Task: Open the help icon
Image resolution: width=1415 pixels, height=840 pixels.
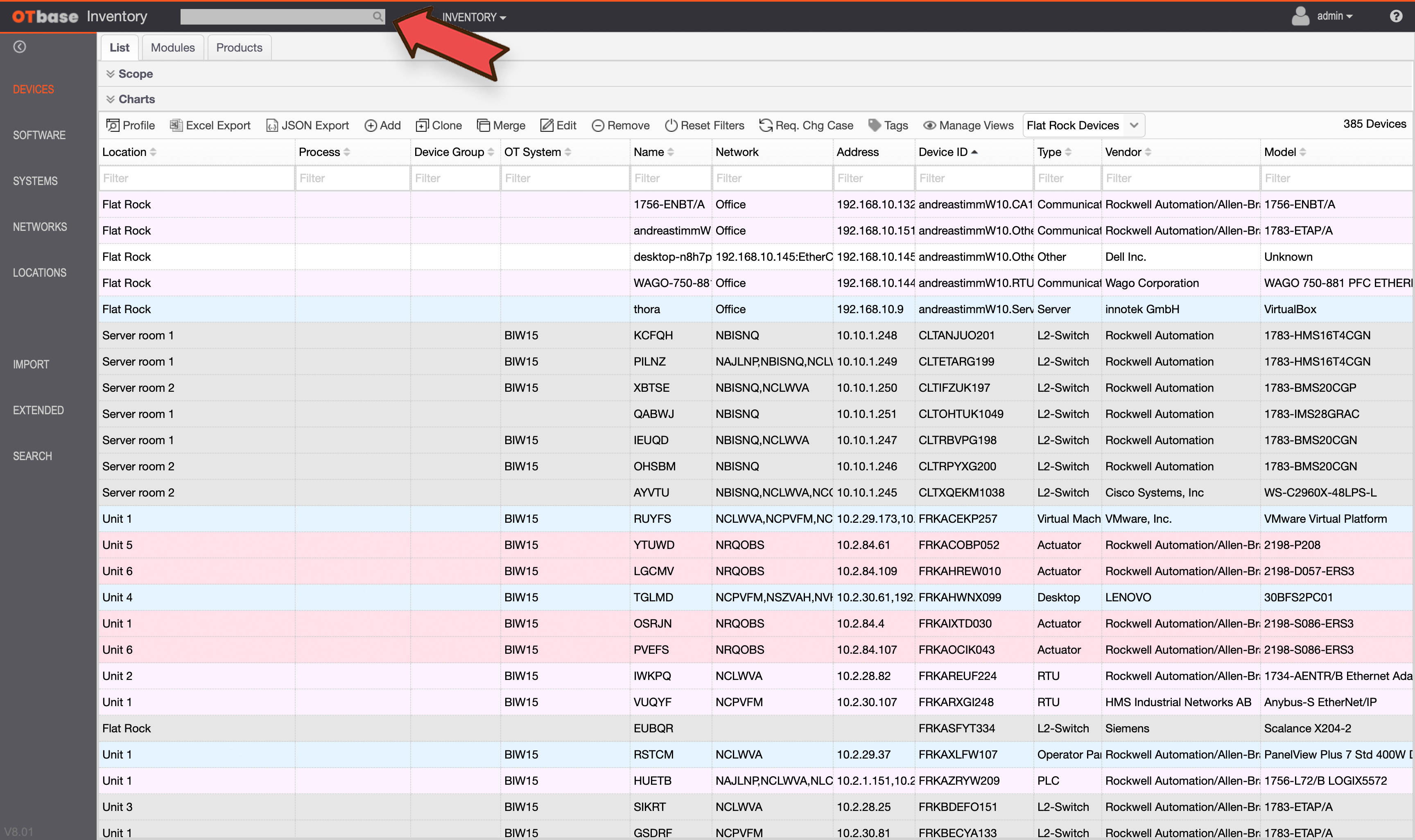Action: click(1397, 16)
